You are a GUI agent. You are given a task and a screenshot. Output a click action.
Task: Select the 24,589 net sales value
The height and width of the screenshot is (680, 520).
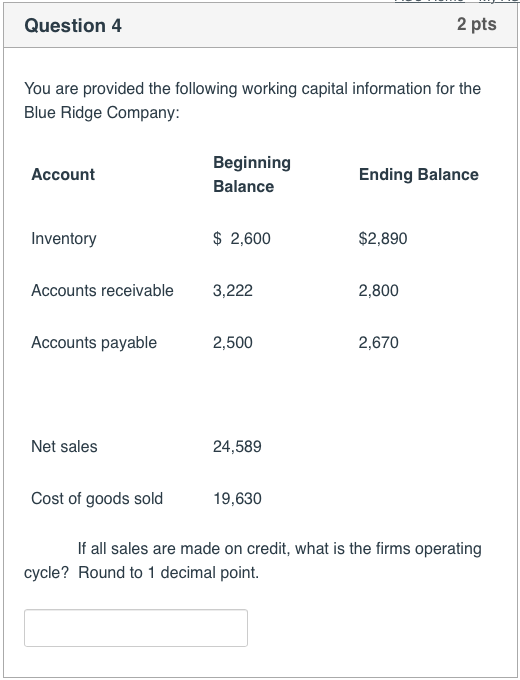pyautogui.click(x=237, y=447)
